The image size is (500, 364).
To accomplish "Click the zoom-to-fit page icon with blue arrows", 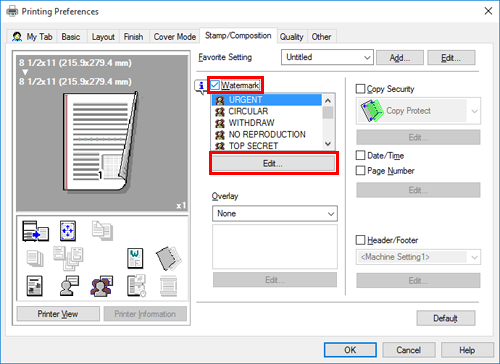I will point(68,231).
